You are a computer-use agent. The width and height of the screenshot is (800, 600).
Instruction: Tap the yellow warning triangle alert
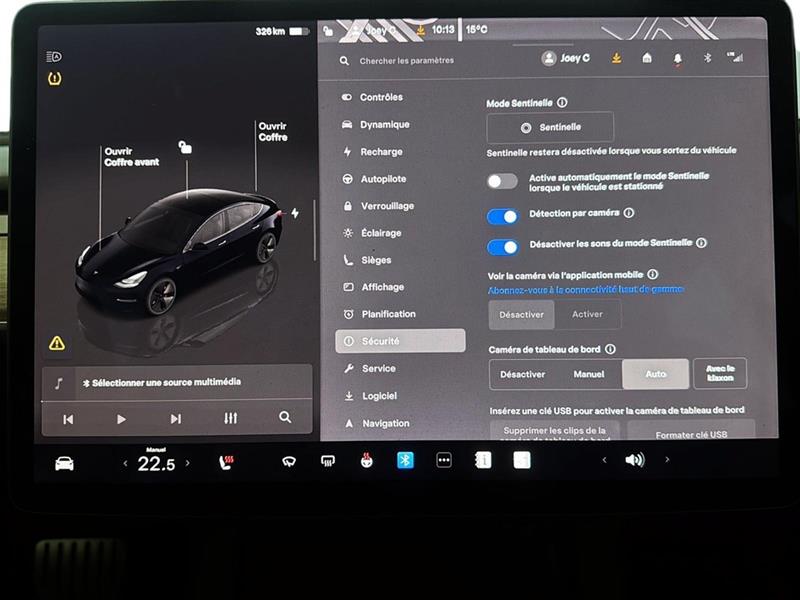tap(57, 343)
